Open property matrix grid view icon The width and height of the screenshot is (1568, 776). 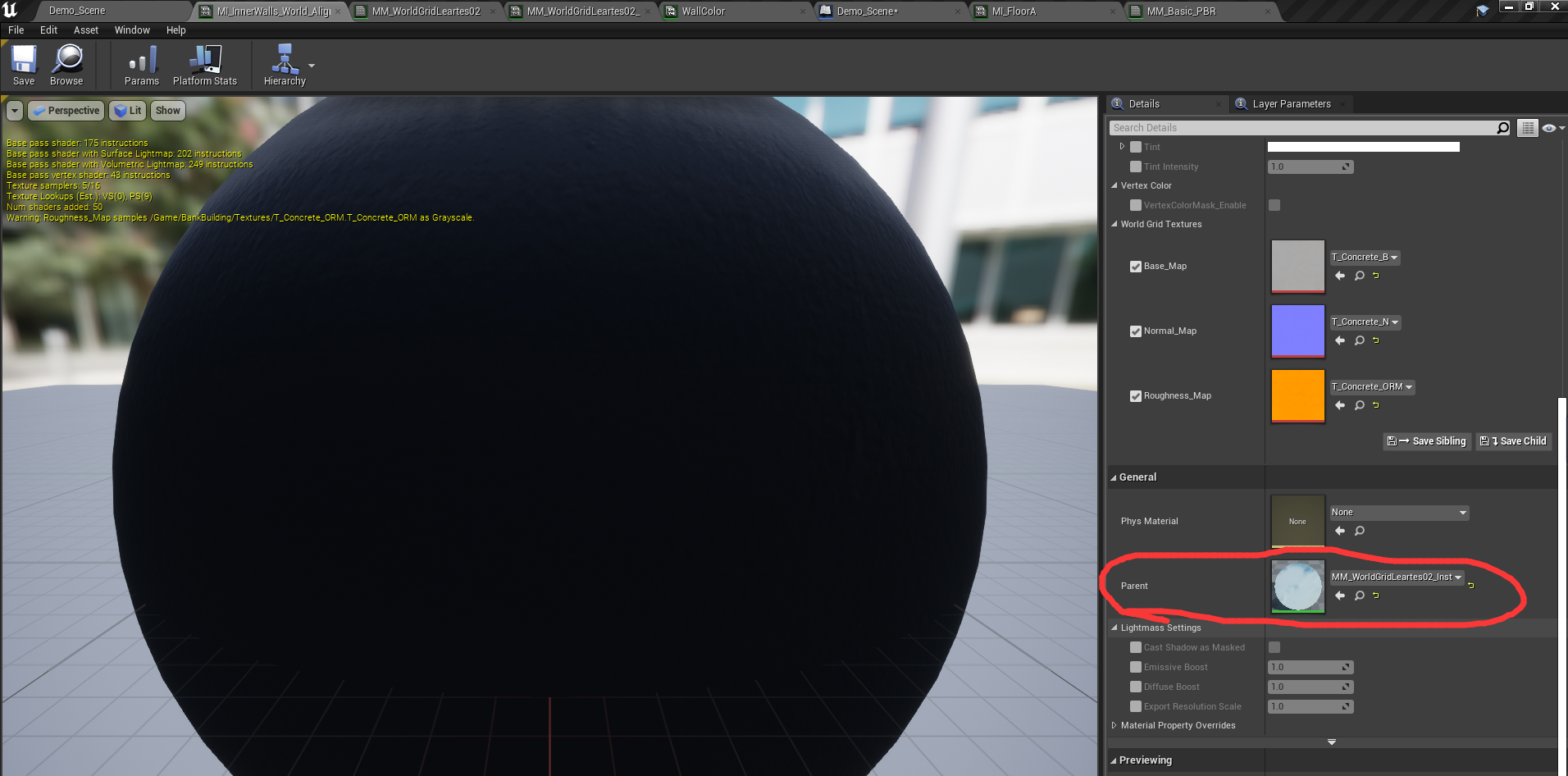[1527, 128]
